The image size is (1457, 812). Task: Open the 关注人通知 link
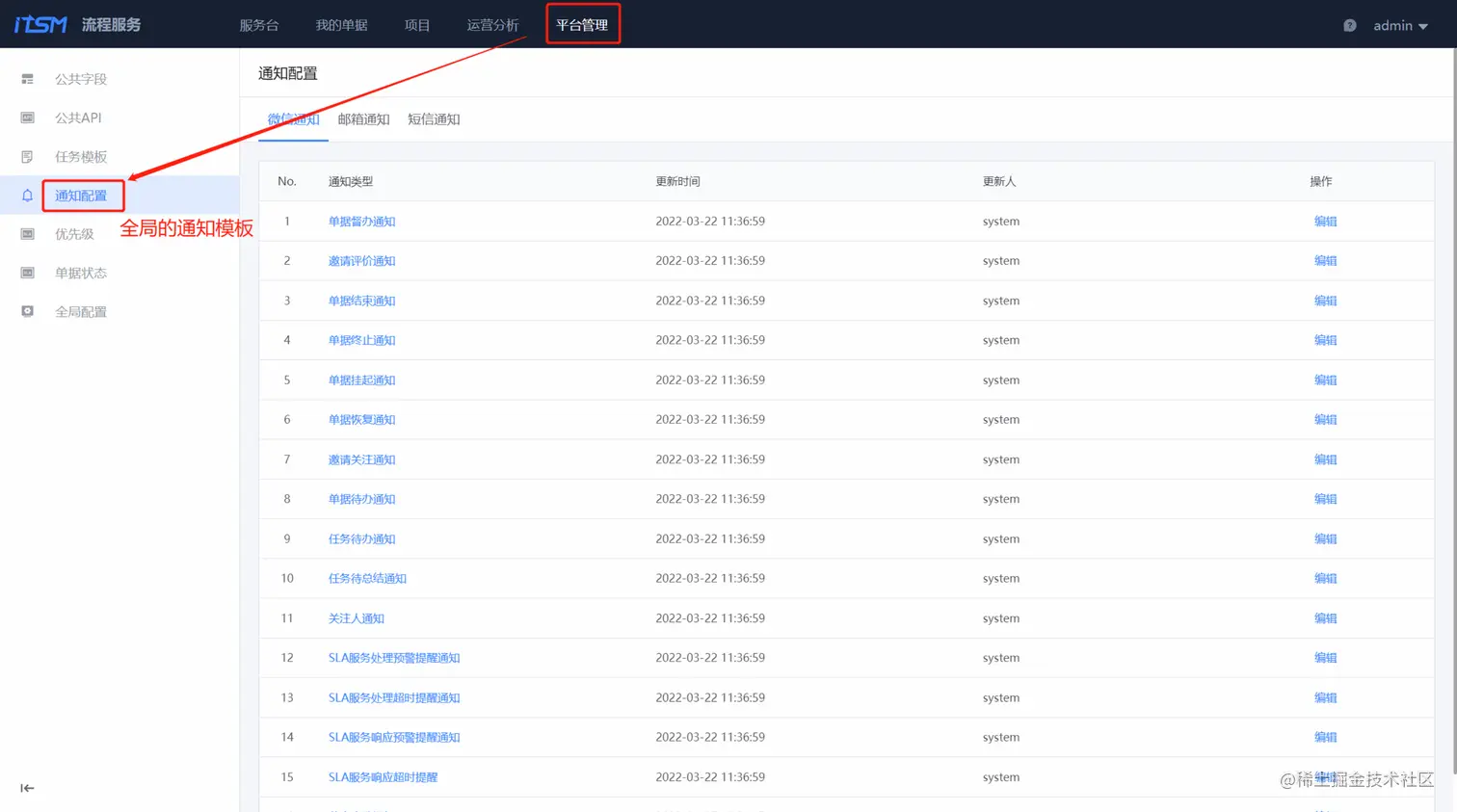(x=356, y=618)
